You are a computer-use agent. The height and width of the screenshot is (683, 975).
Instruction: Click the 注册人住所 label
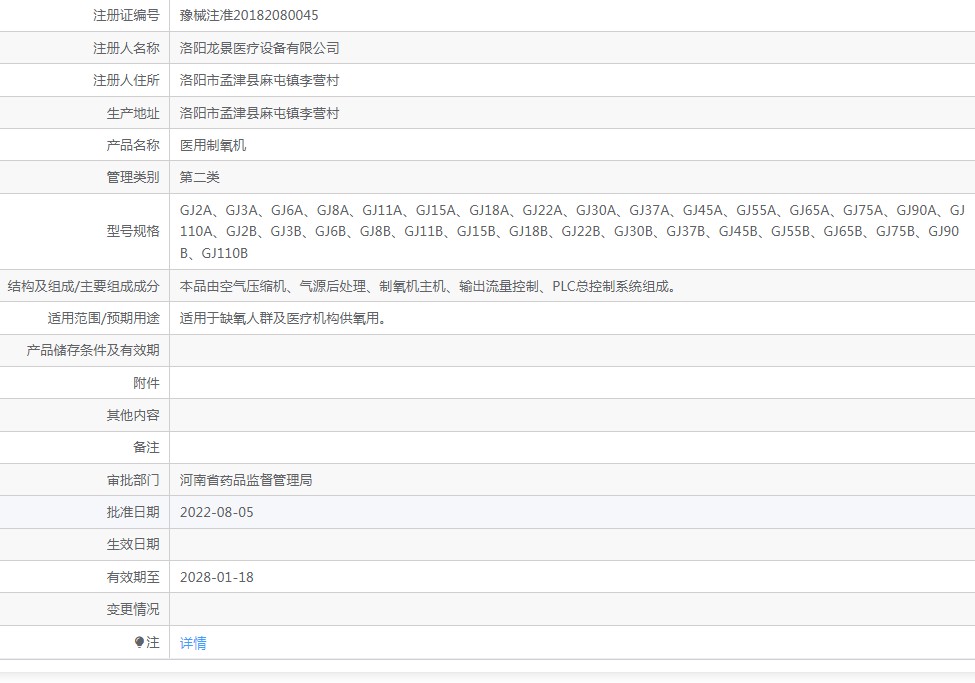(126, 80)
